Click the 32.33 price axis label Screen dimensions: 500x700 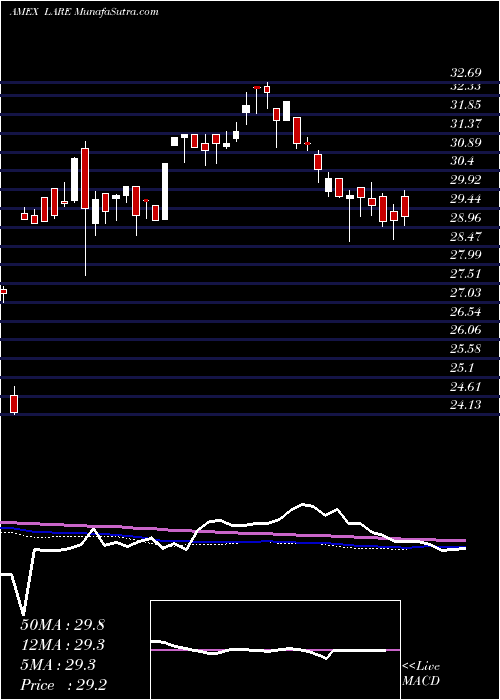465,86
